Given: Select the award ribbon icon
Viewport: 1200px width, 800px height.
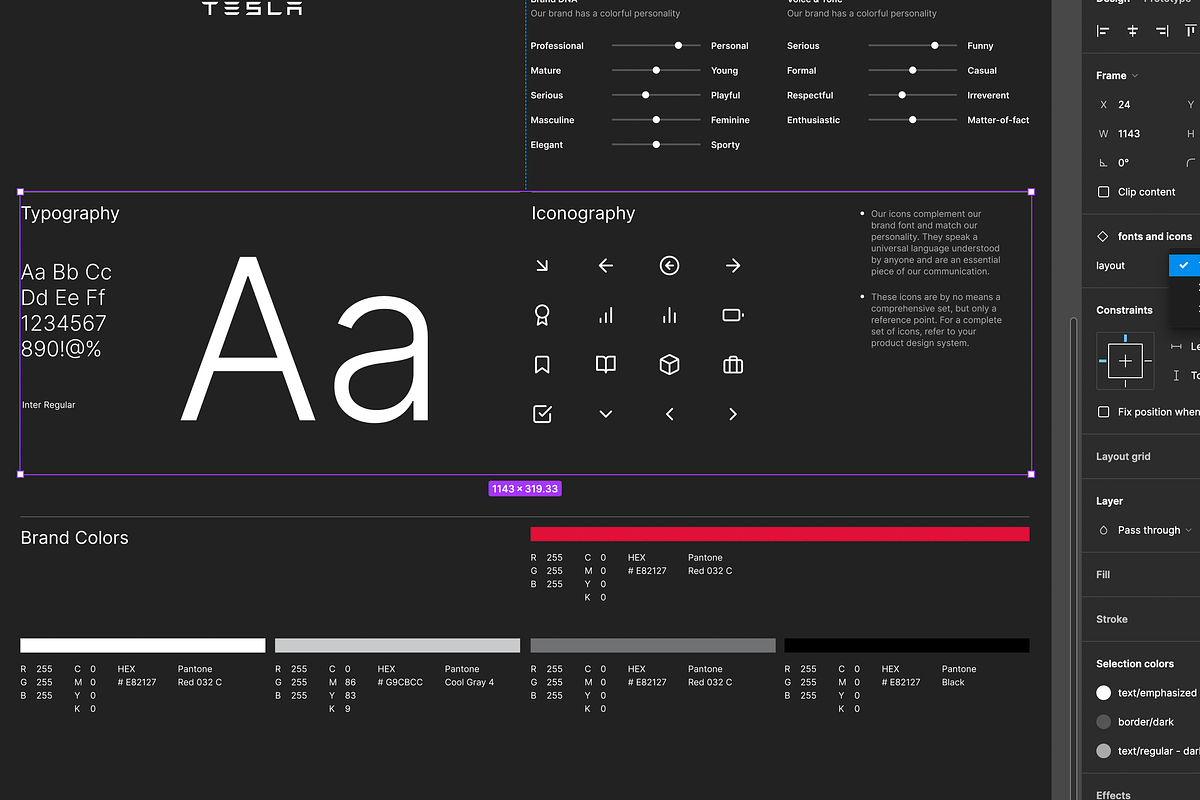Looking at the screenshot, I should pos(542,315).
